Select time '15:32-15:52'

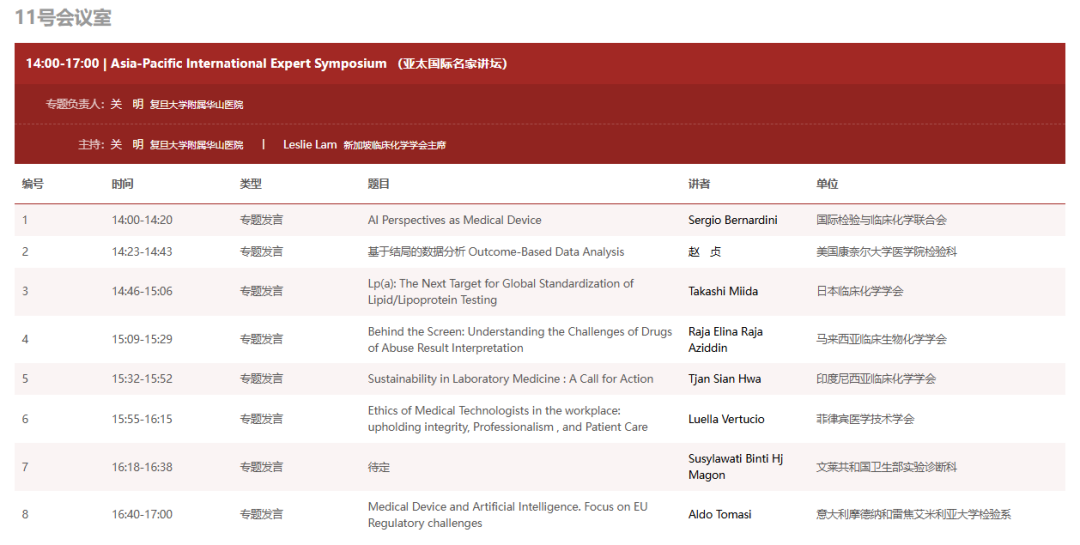point(142,379)
